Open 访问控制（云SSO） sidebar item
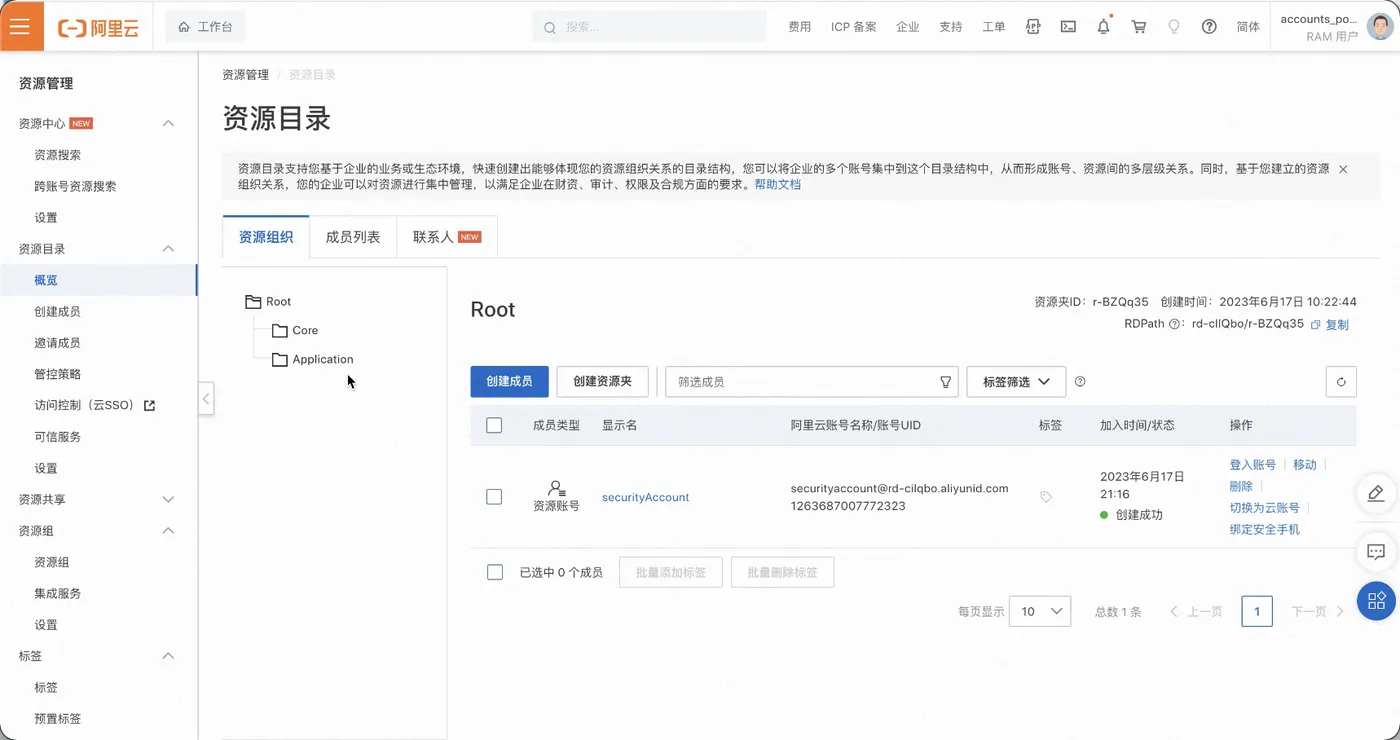The height and width of the screenshot is (740, 1400). pos(94,405)
